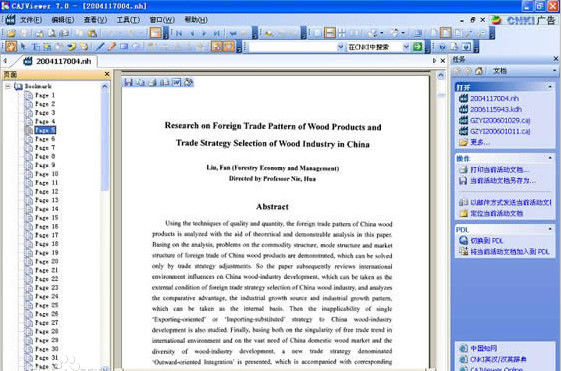Toggle the highlighted page layout button
This screenshot has width=562, height=371.
[446, 33]
